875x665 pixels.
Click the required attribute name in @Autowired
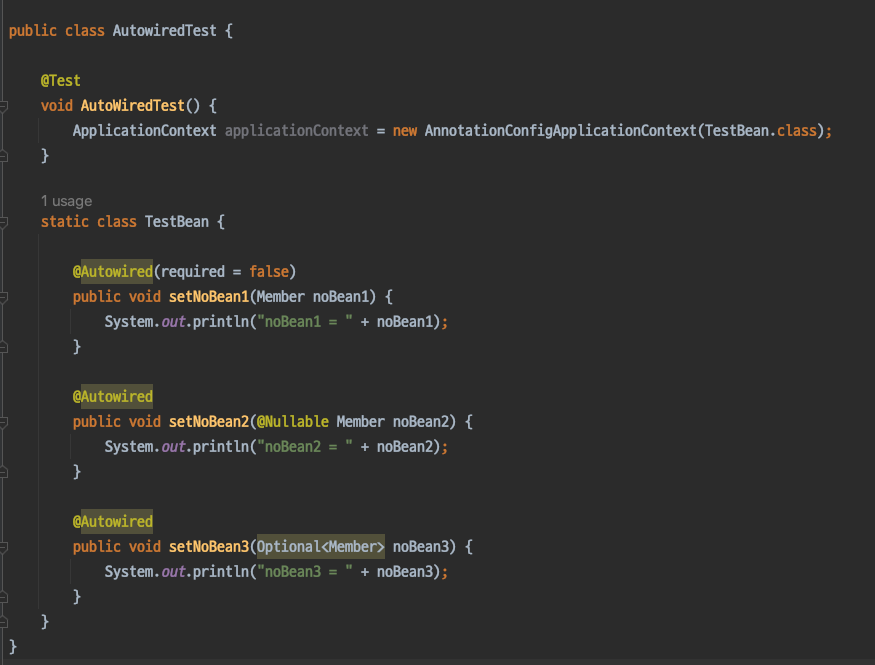pyautogui.click(x=193, y=272)
